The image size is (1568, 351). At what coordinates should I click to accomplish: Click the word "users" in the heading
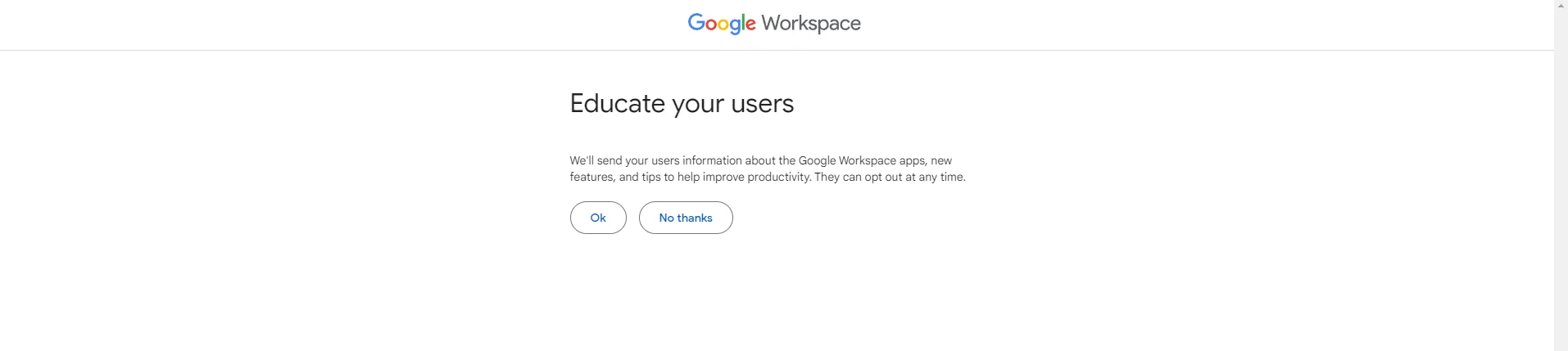click(763, 104)
